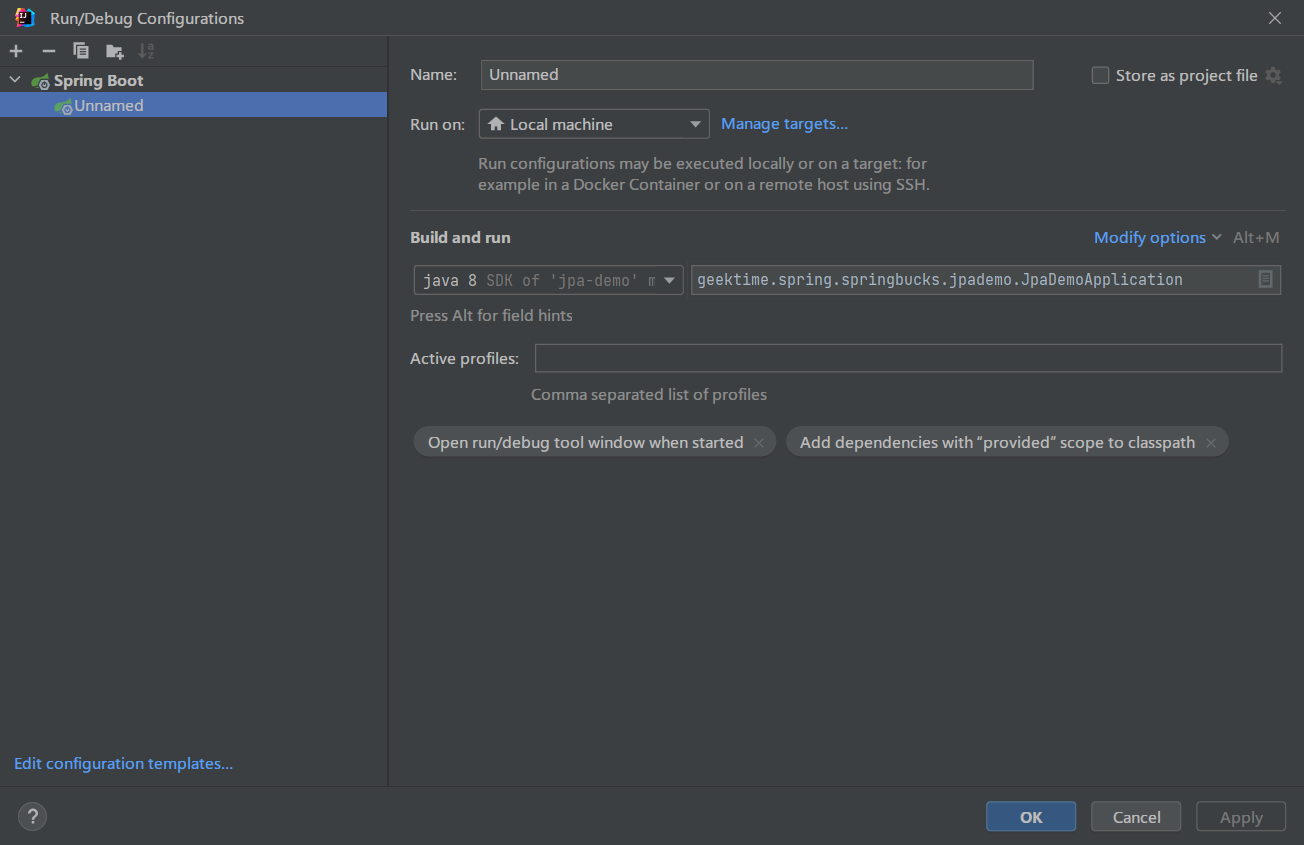Click 'Comma separated list of profiles' hint
The height and width of the screenshot is (845, 1304).
pos(649,394)
